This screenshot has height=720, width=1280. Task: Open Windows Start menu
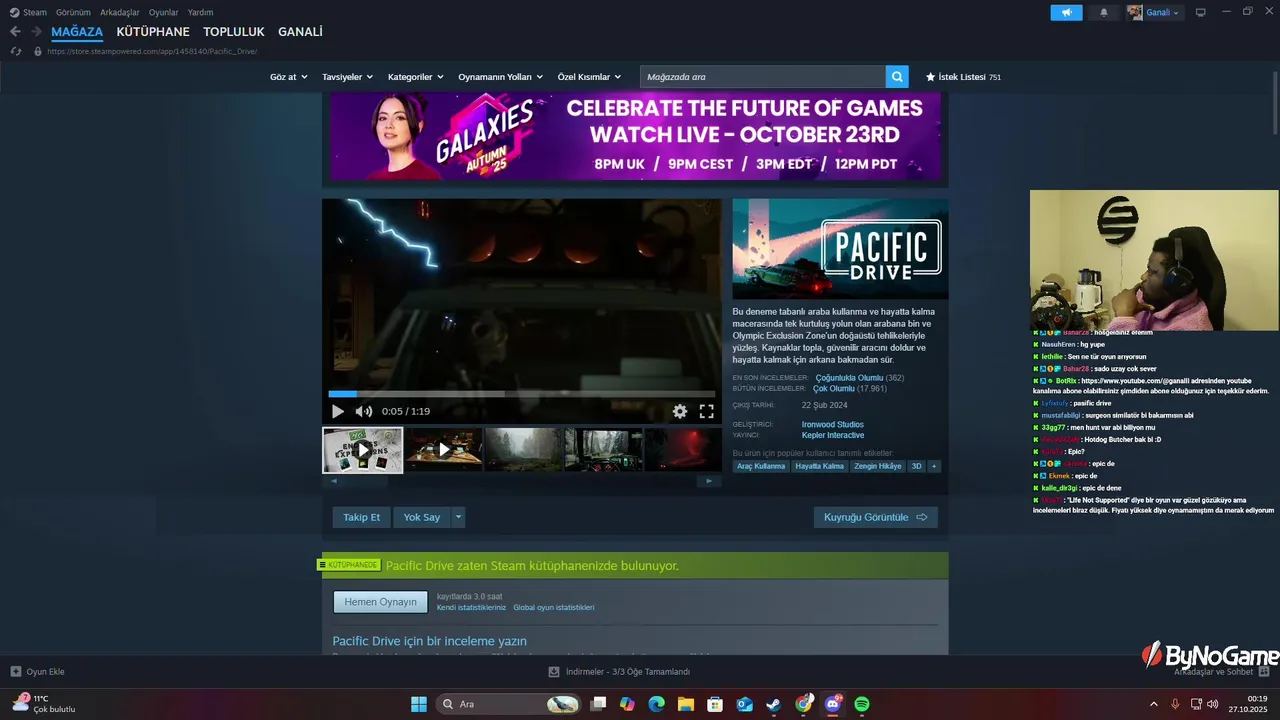click(419, 704)
